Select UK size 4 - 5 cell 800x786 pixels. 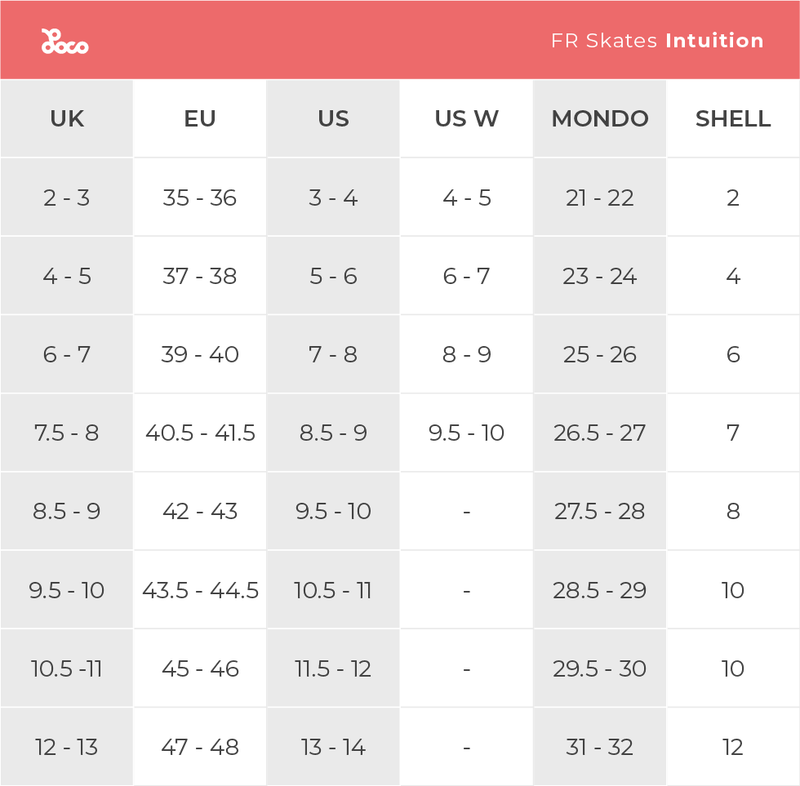(67, 276)
